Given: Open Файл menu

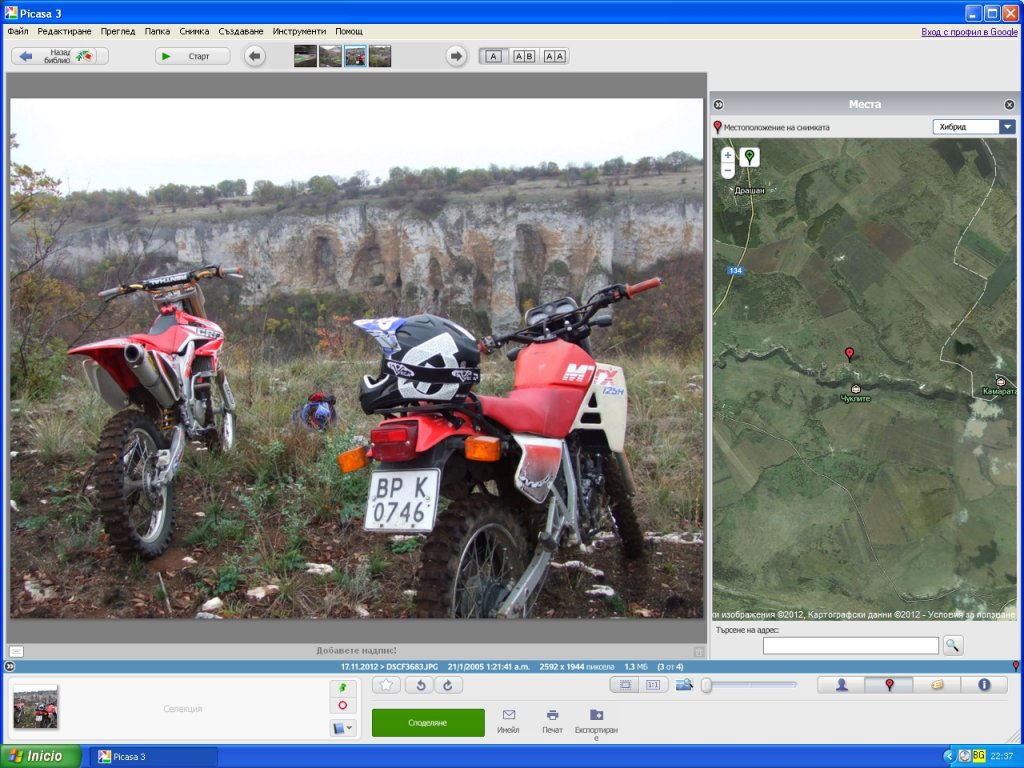Looking at the screenshot, I should click(x=18, y=31).
